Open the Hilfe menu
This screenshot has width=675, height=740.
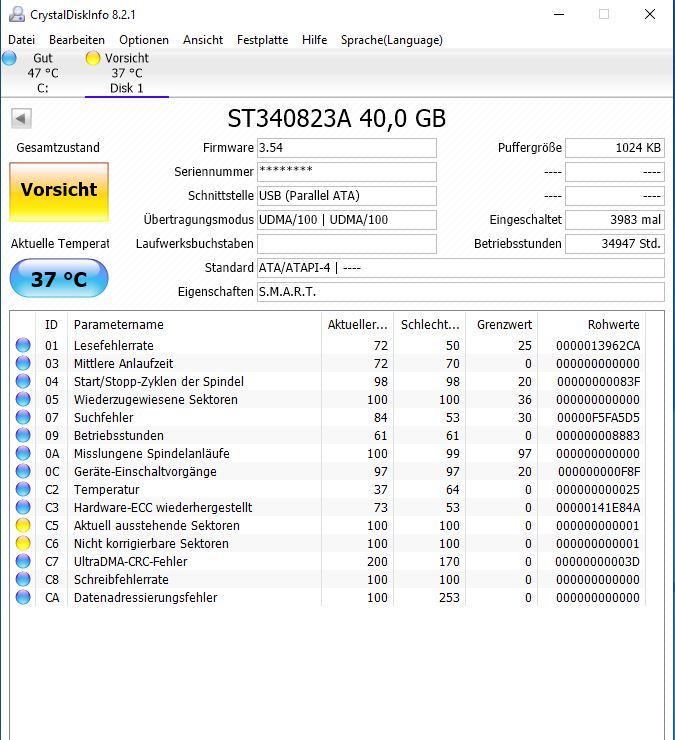[x=315, y=40]
